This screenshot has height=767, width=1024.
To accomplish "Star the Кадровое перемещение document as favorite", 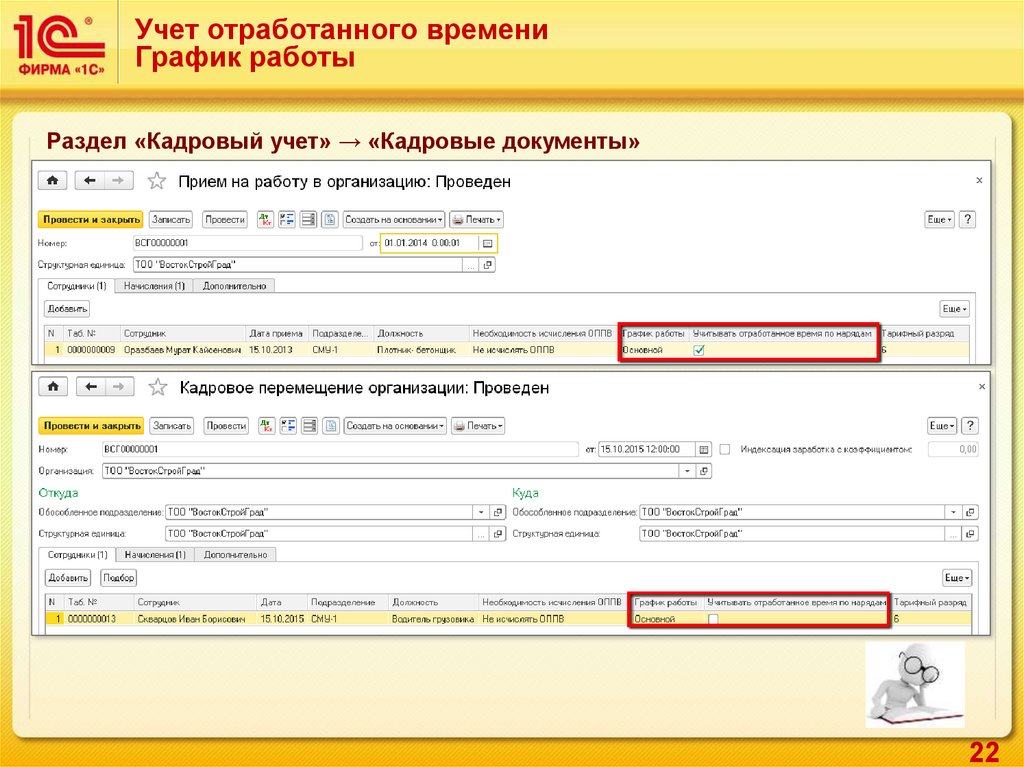I will 156,387.
